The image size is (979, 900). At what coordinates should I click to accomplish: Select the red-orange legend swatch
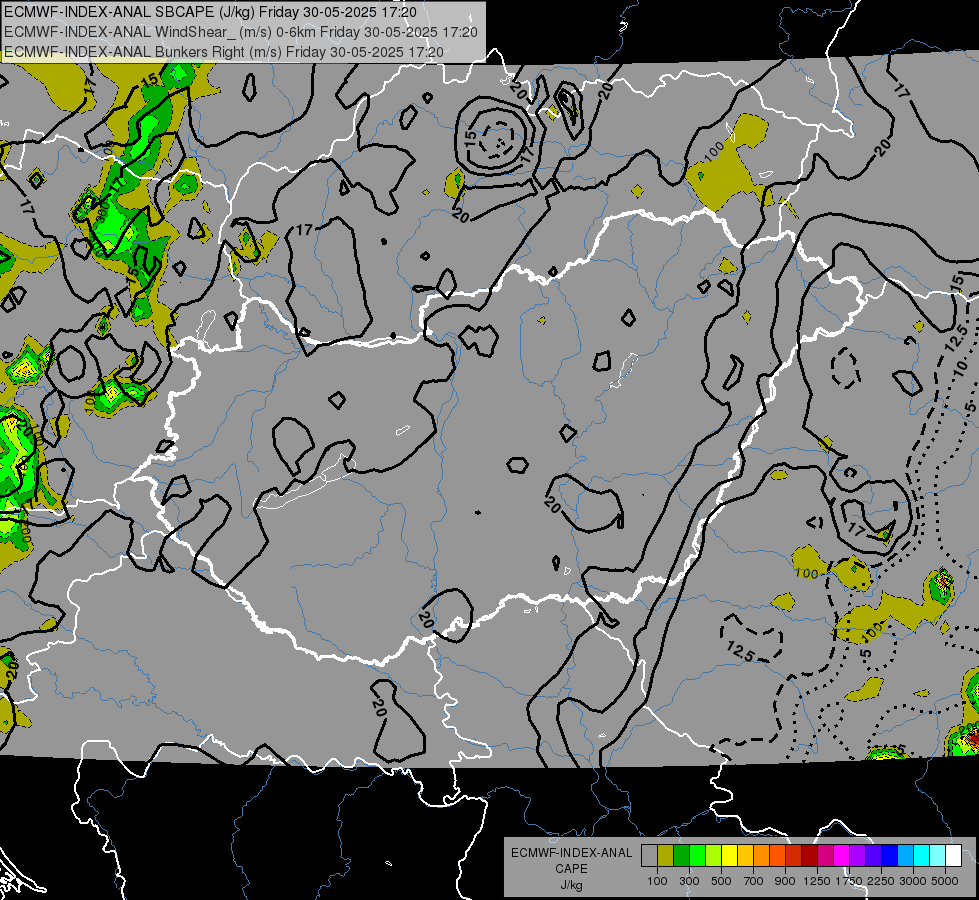pos(777,856)
